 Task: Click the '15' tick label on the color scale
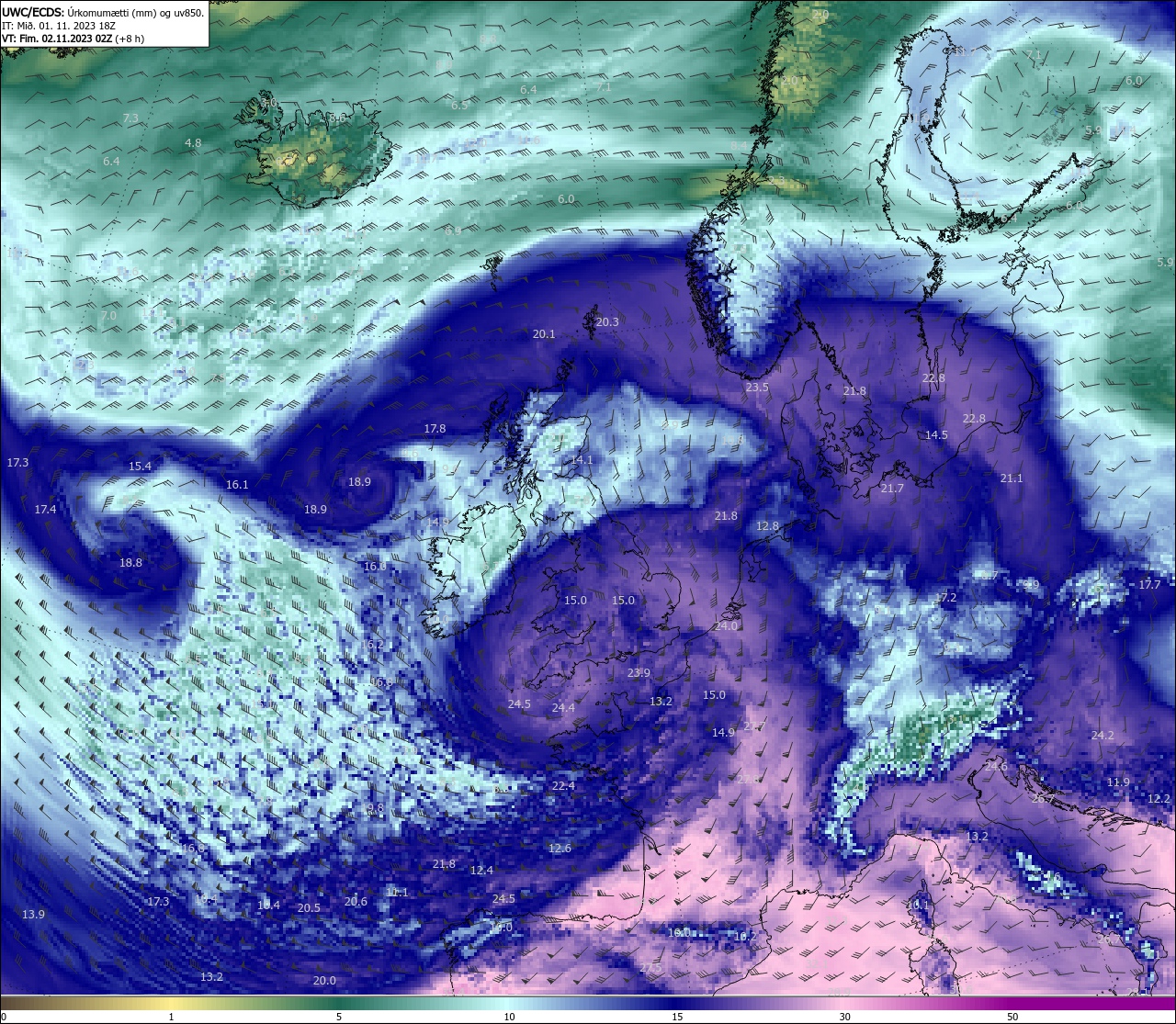pyautogui.click(x=676, y=1017)
